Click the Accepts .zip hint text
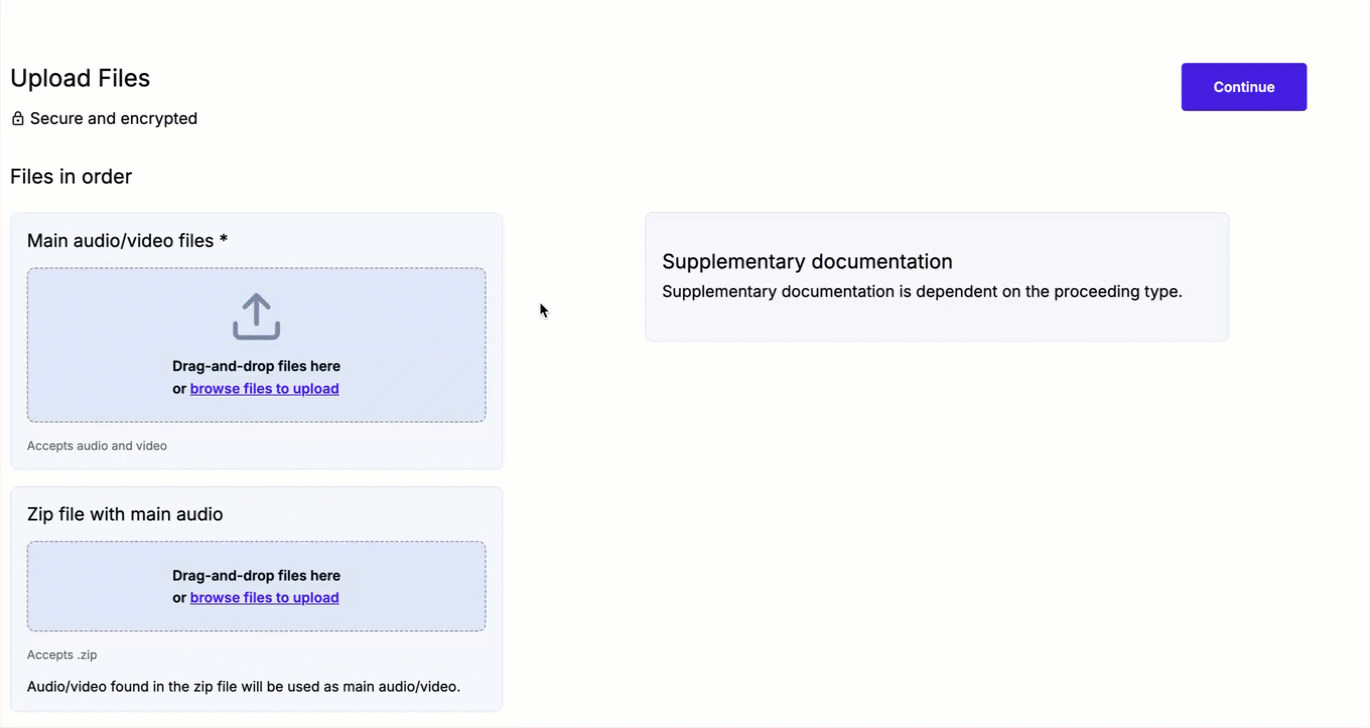 pyautogui.click(x=62, y=655)
